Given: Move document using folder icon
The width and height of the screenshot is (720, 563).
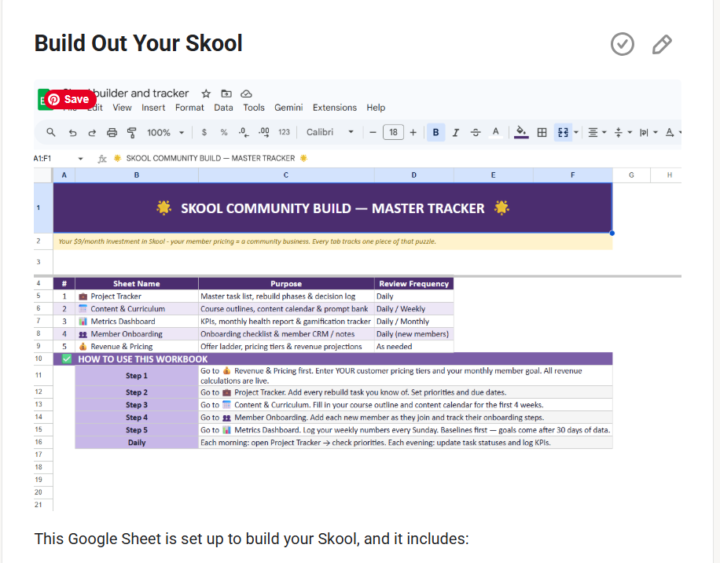Looking at the screenshot, I should point(226,94).
